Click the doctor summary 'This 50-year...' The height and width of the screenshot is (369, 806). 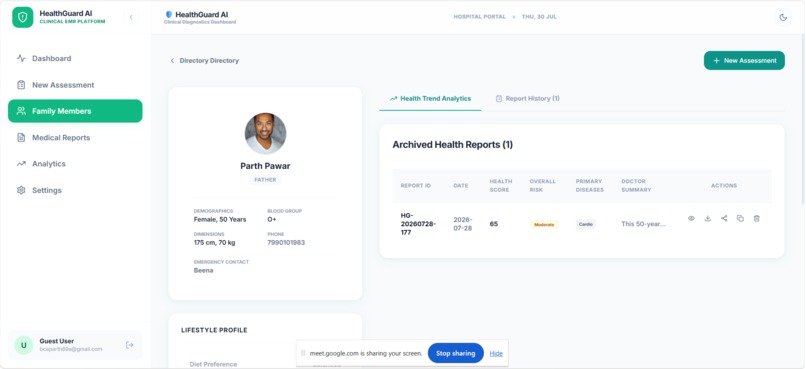(643, 224)
